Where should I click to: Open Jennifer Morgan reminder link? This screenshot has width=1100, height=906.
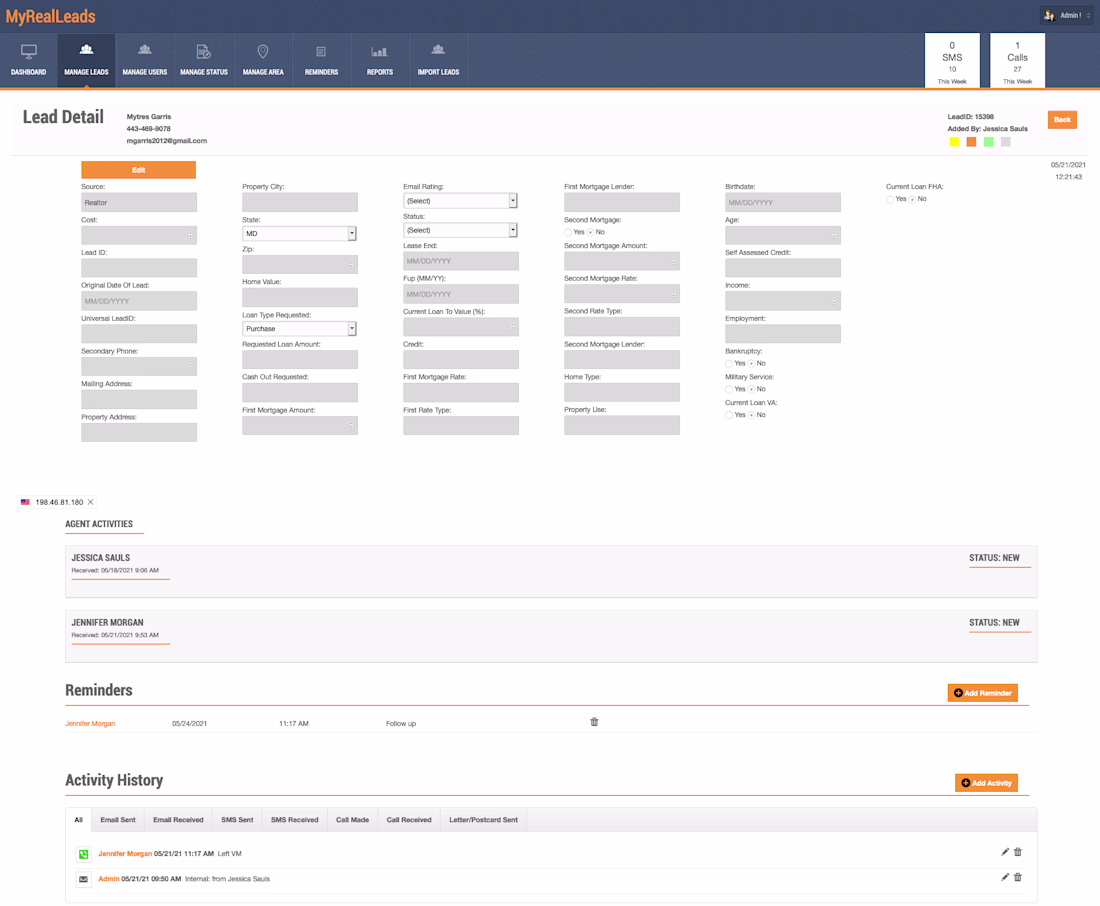90,724
